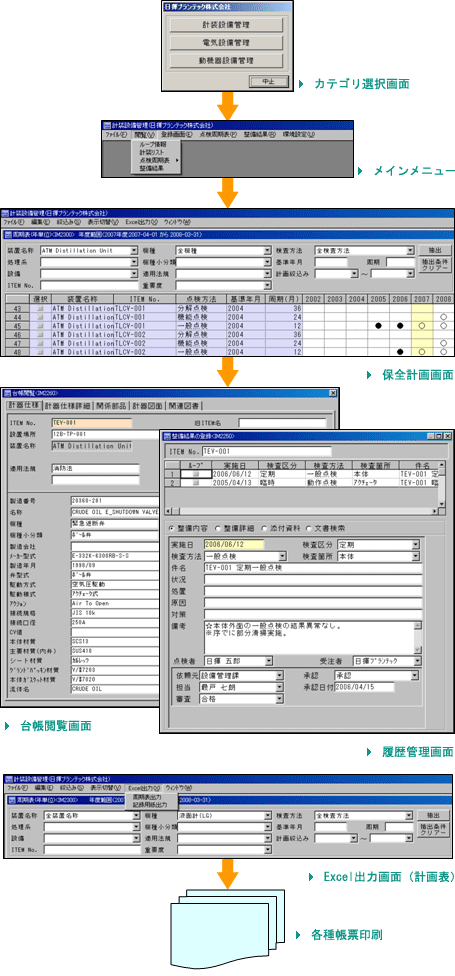This screenshot has width=455, height=976.
Task: Select the 文書検索 radio button
Action: 326,528
